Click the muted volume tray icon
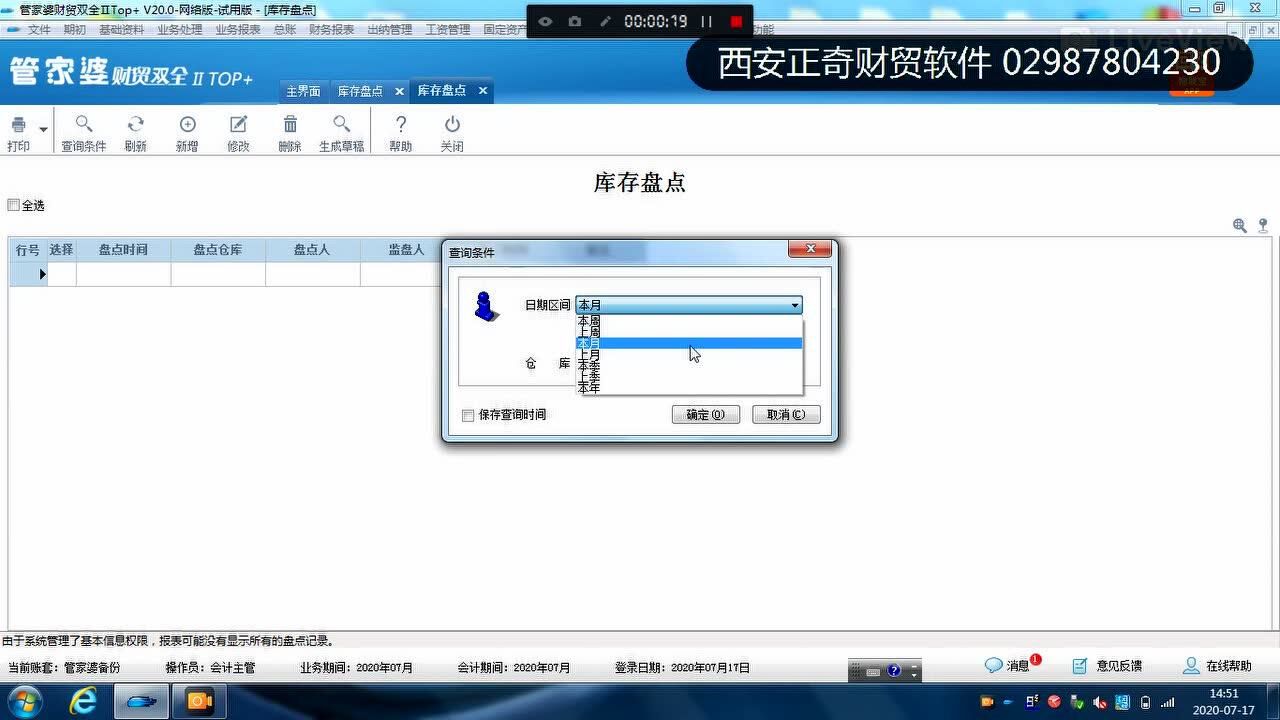1280x720 pixels. coord(1100,702)
